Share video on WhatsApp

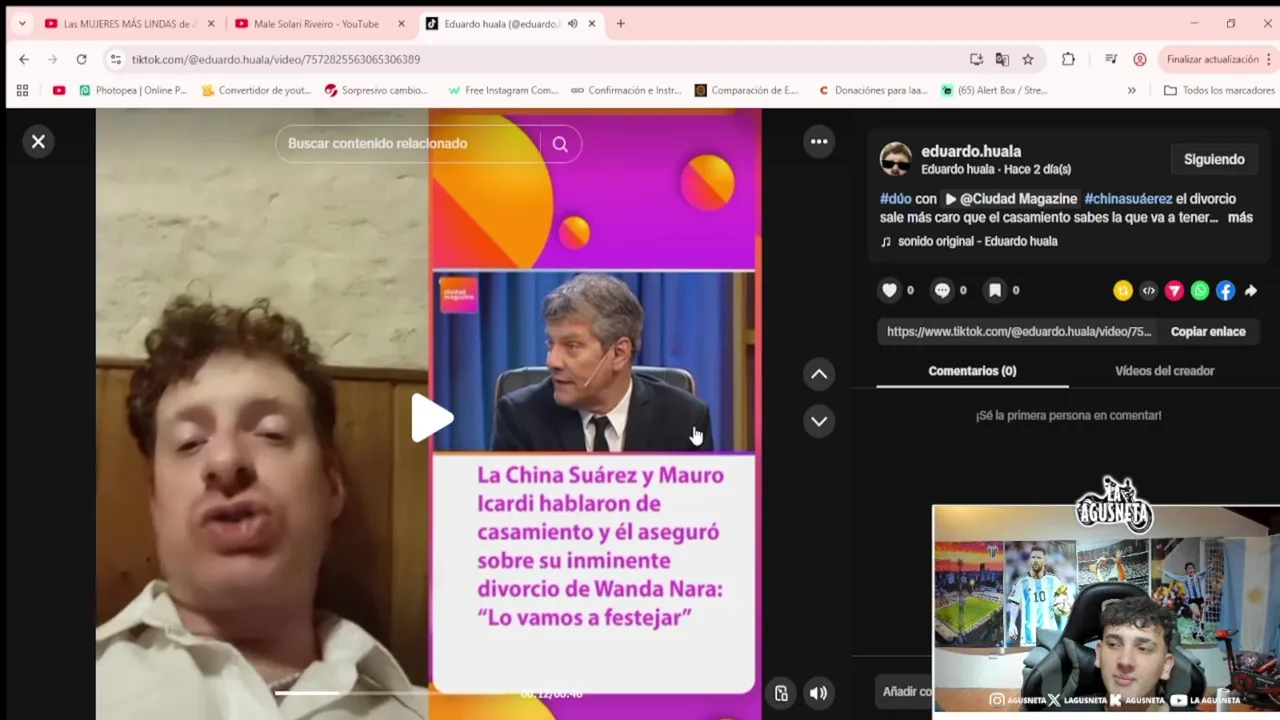[x=1200, y=291]
